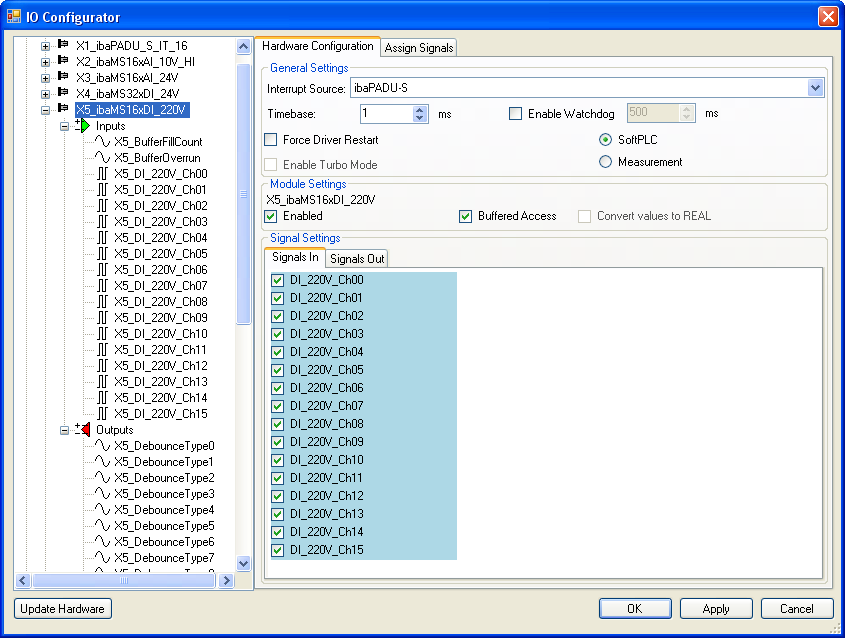Expand the X2_ibaMS16xAI_10V_HI tree node
This screenshot has width=845, height=638.
(x=45, y=62)
